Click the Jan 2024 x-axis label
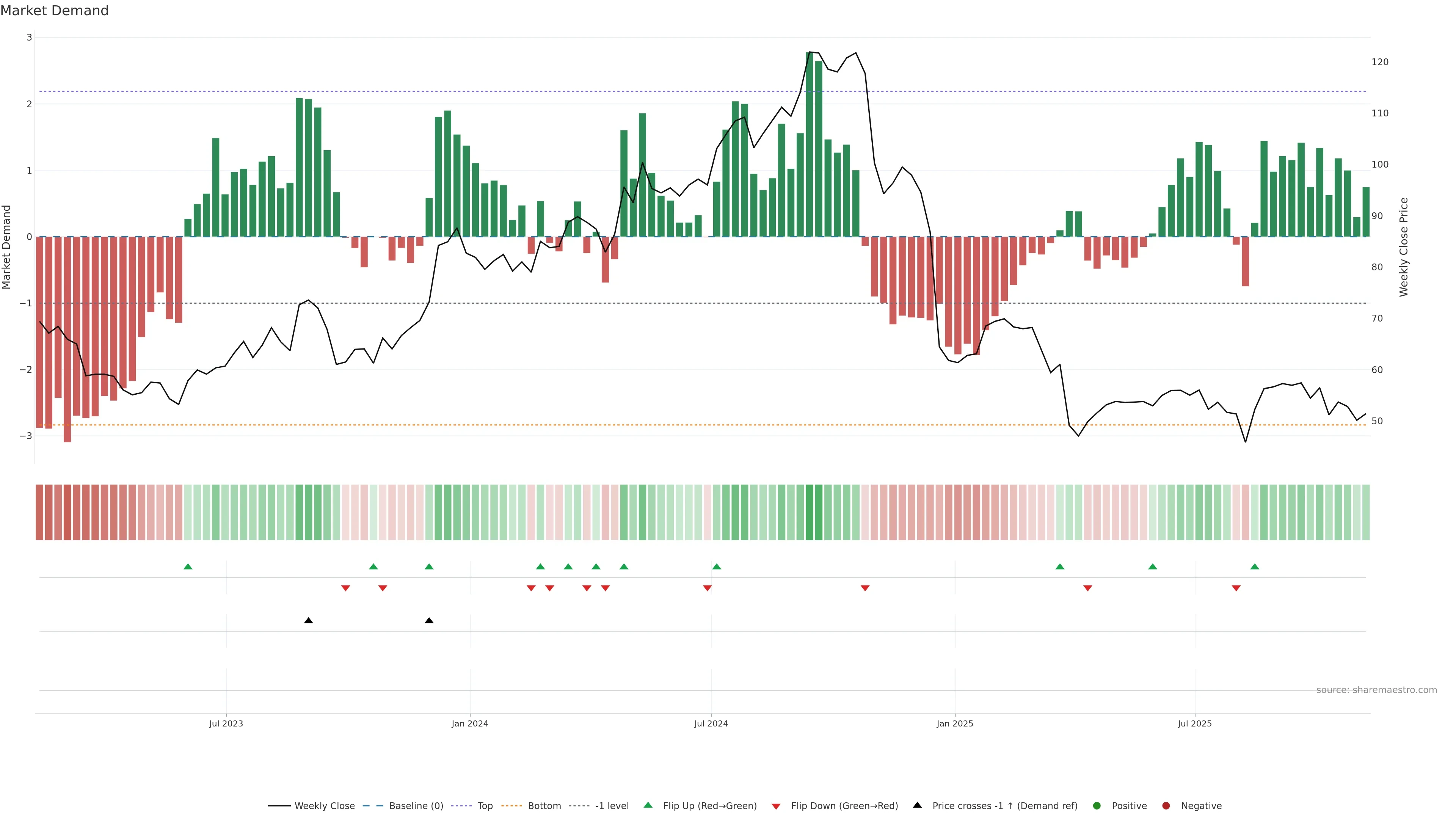Image resolution: width=1456 pixels, height=819 pixels. (x=470, y=723)
